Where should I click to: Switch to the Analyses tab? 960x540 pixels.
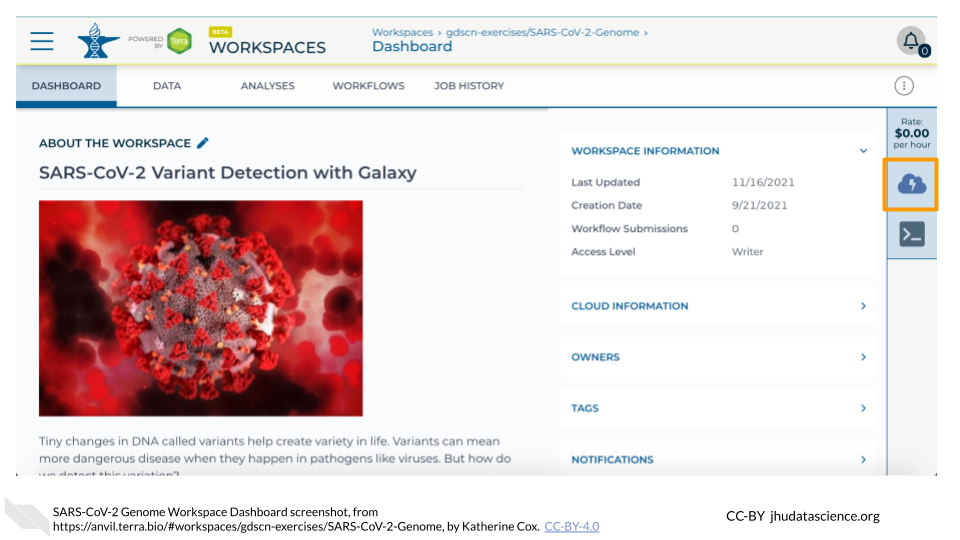(267, 86)
